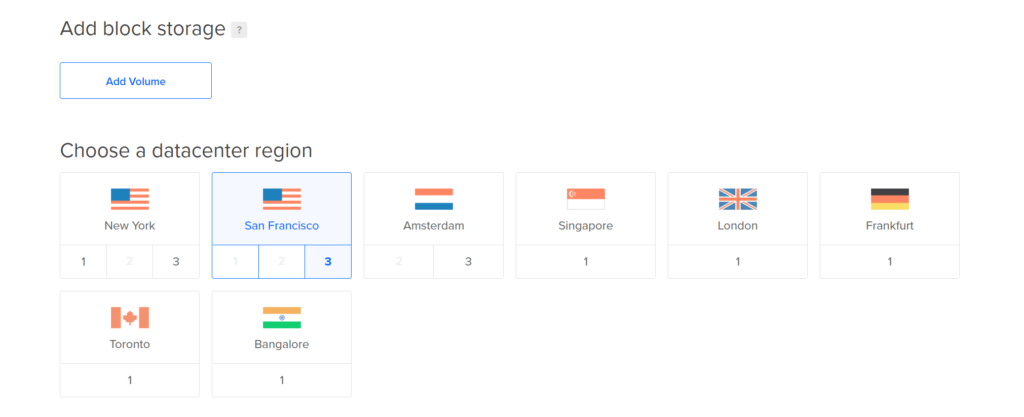Add a block storage volume
Image resolution: width=1024 pixels, height=417 pixels.
(x=136, y=81)
